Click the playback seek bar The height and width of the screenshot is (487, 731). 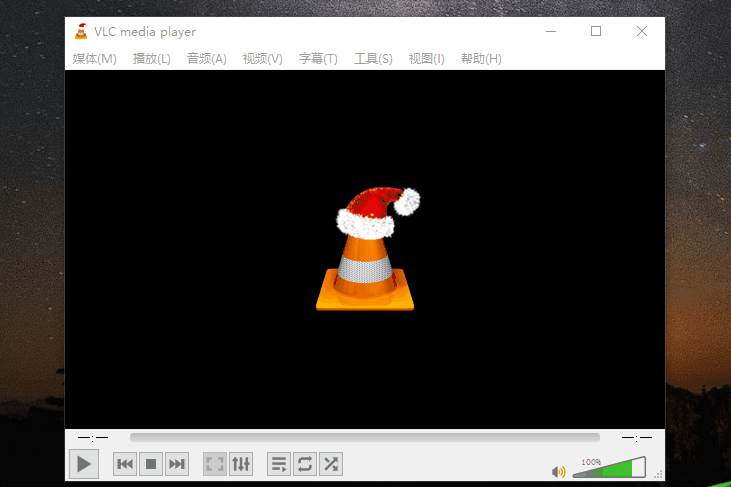(x=365, y=438)
